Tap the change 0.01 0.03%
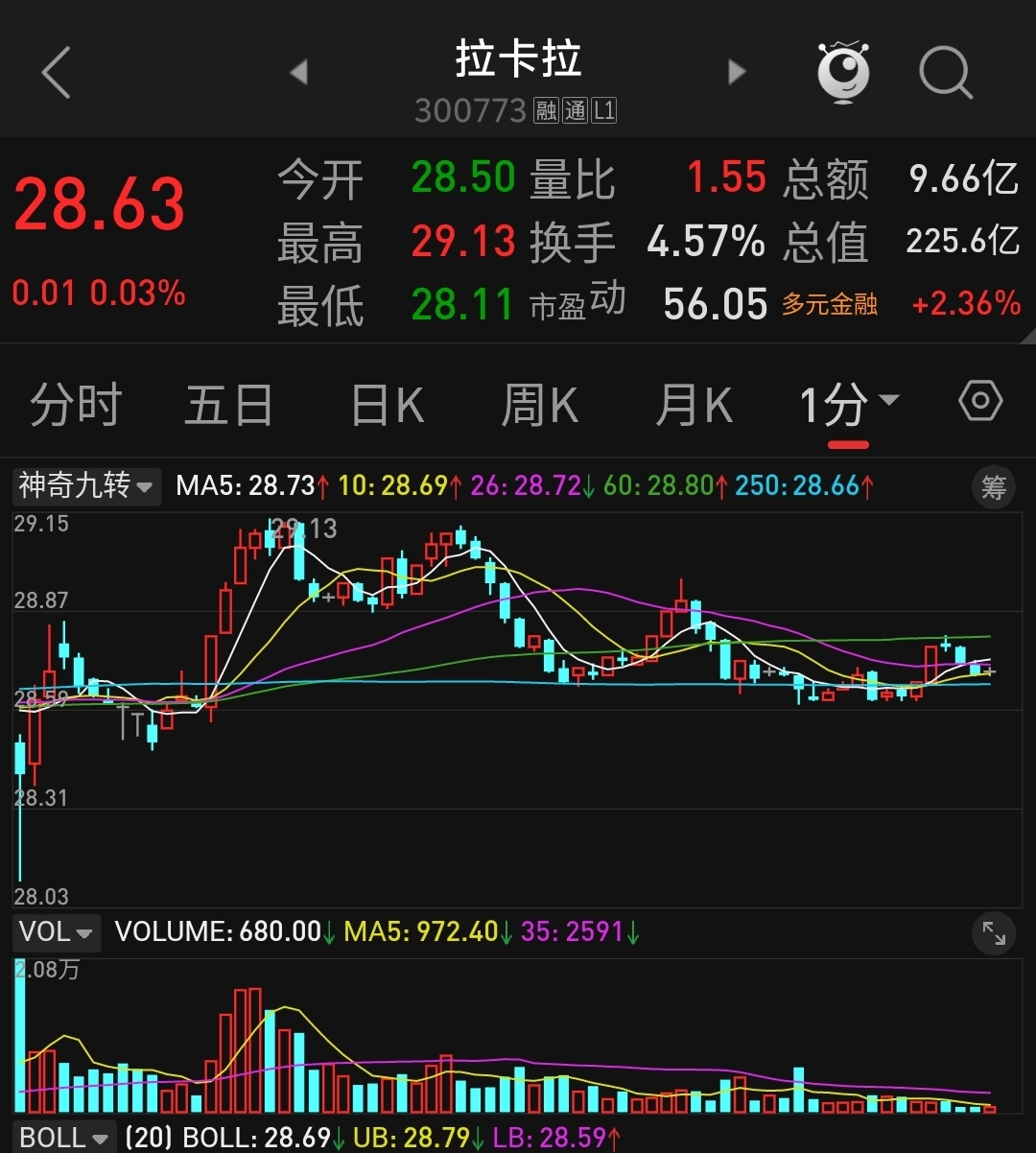 click(x=99, y=293)
